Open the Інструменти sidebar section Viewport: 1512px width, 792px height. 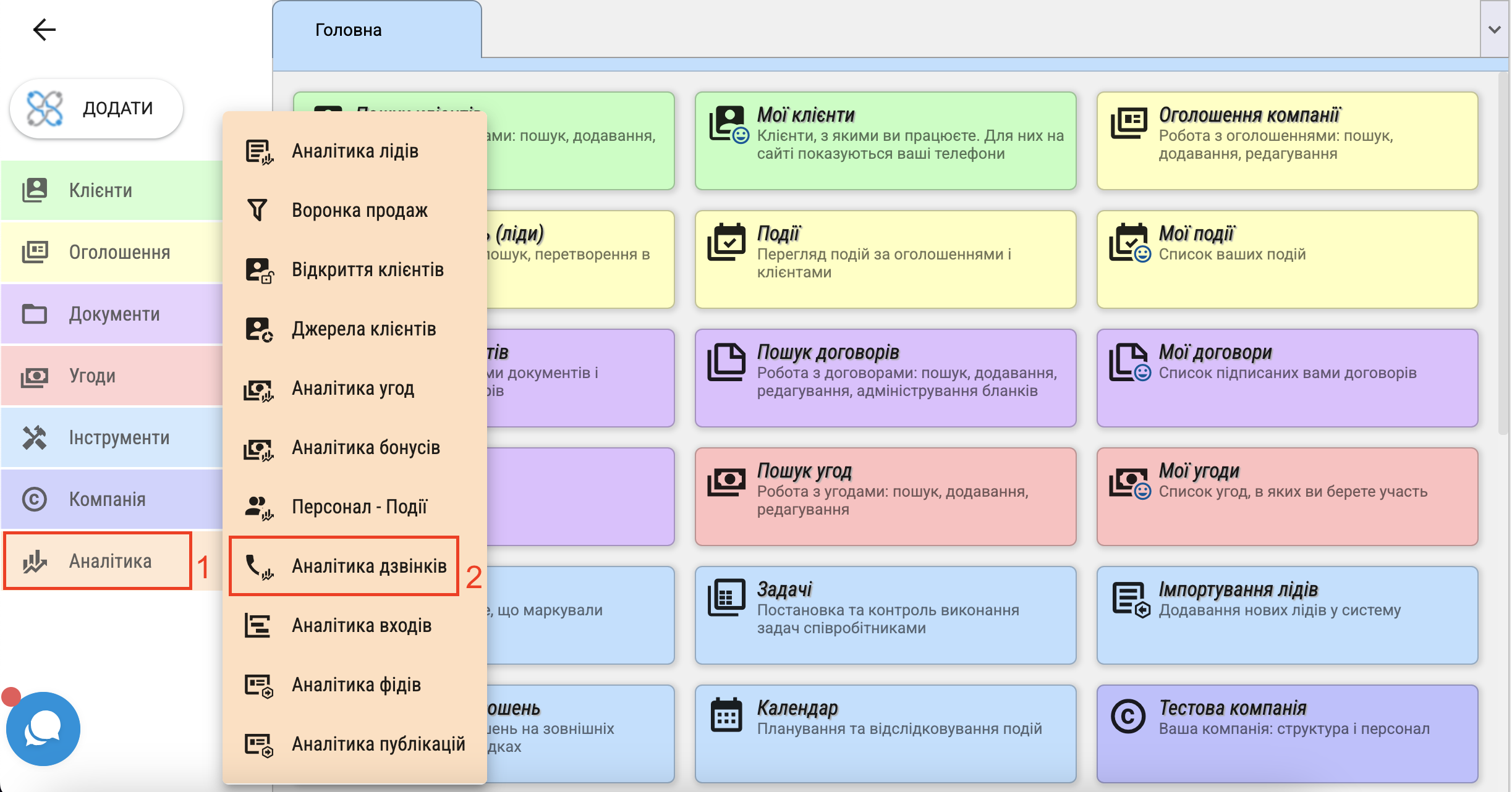coord(112,437)
